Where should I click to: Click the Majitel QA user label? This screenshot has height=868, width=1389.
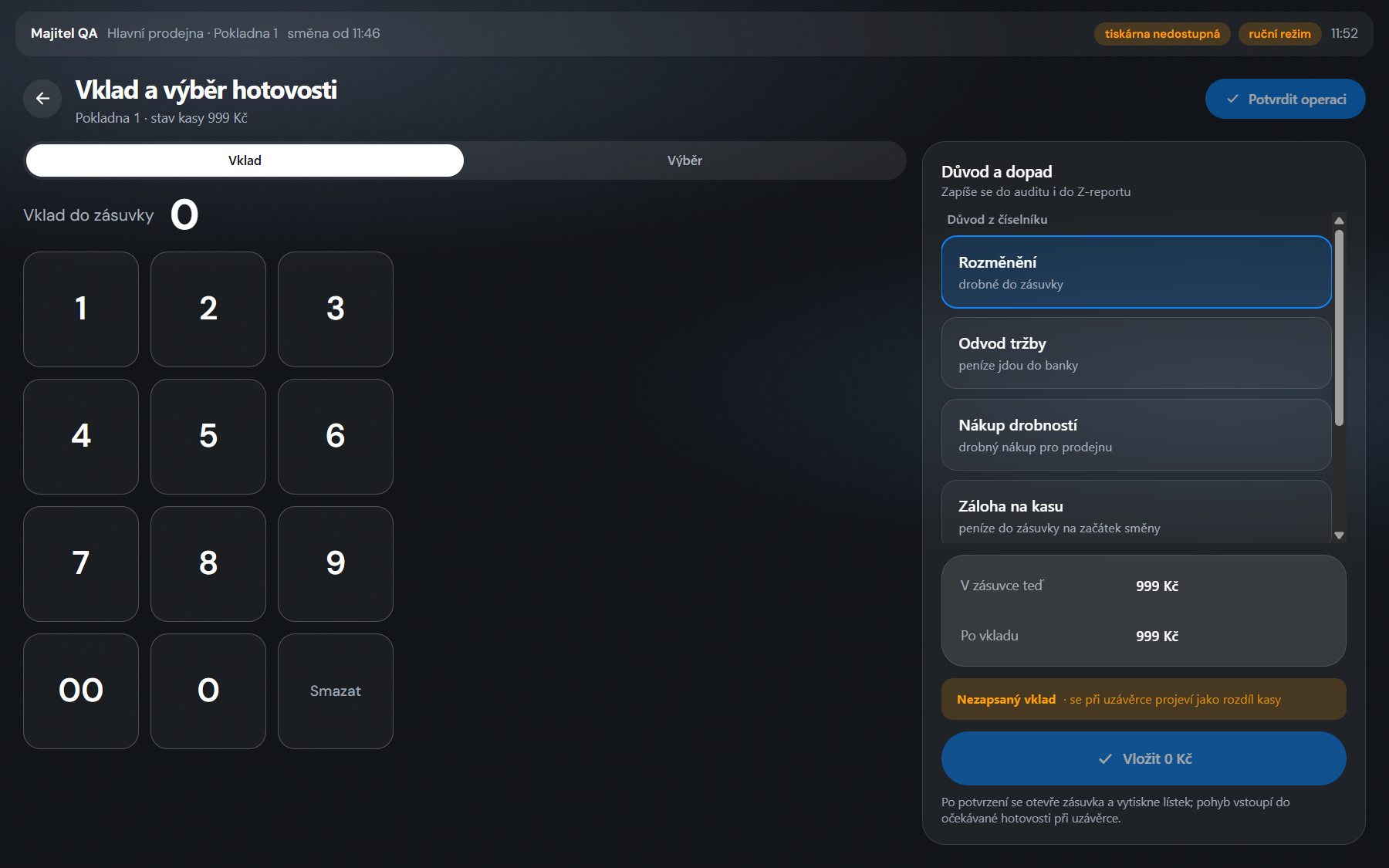[x=64, y=33]
